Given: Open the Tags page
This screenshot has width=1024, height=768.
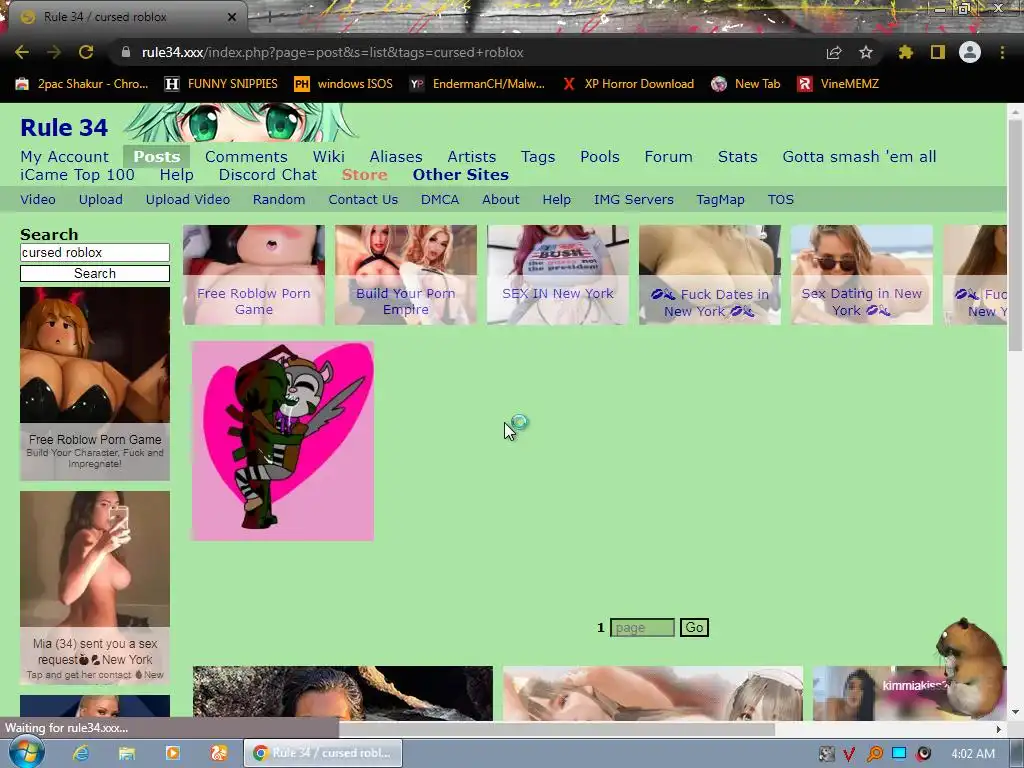Looking at the screenshot, I should click(538, 157).
